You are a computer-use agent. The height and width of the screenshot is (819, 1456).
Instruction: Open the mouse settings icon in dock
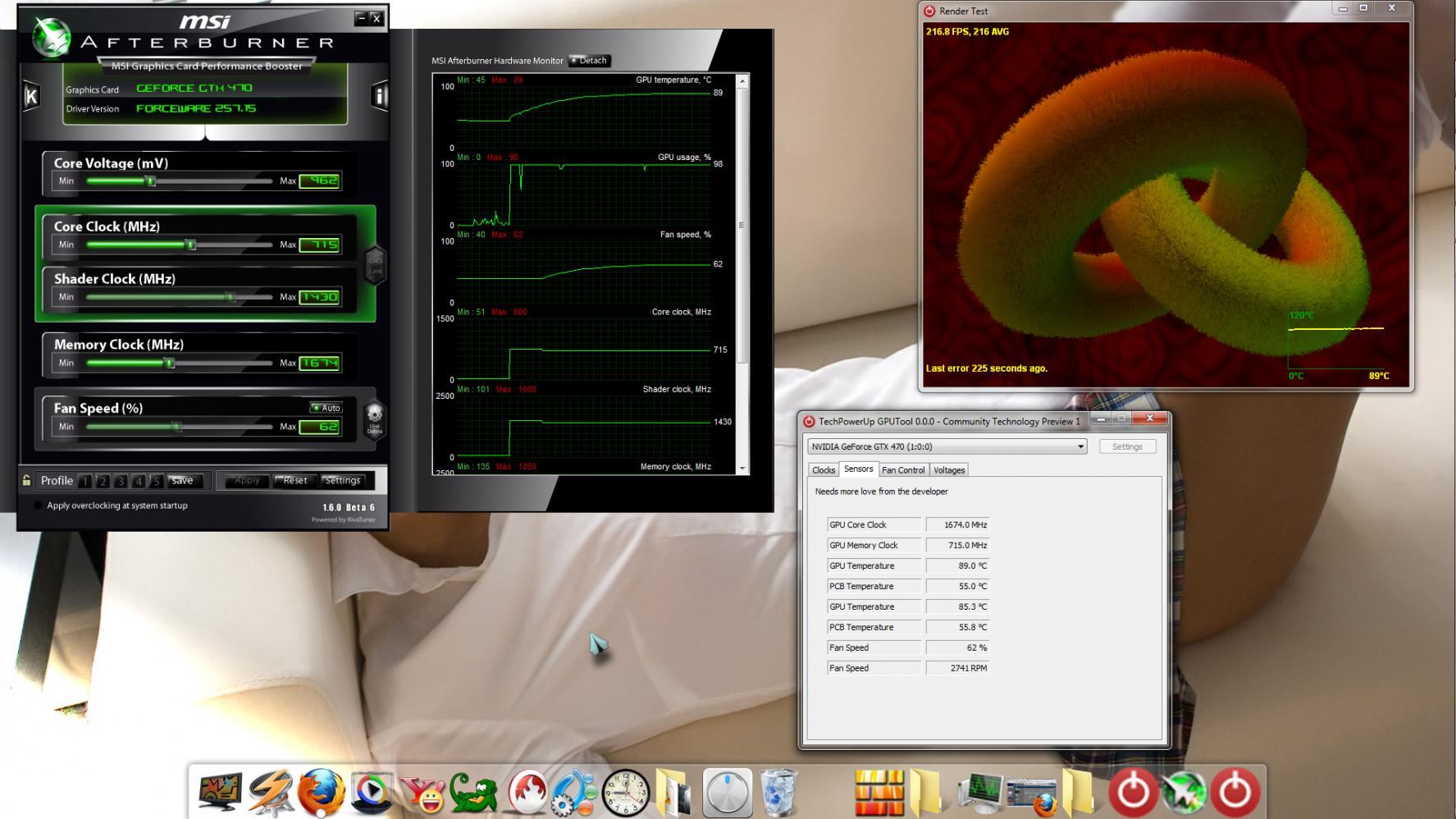tap(727, 793)
